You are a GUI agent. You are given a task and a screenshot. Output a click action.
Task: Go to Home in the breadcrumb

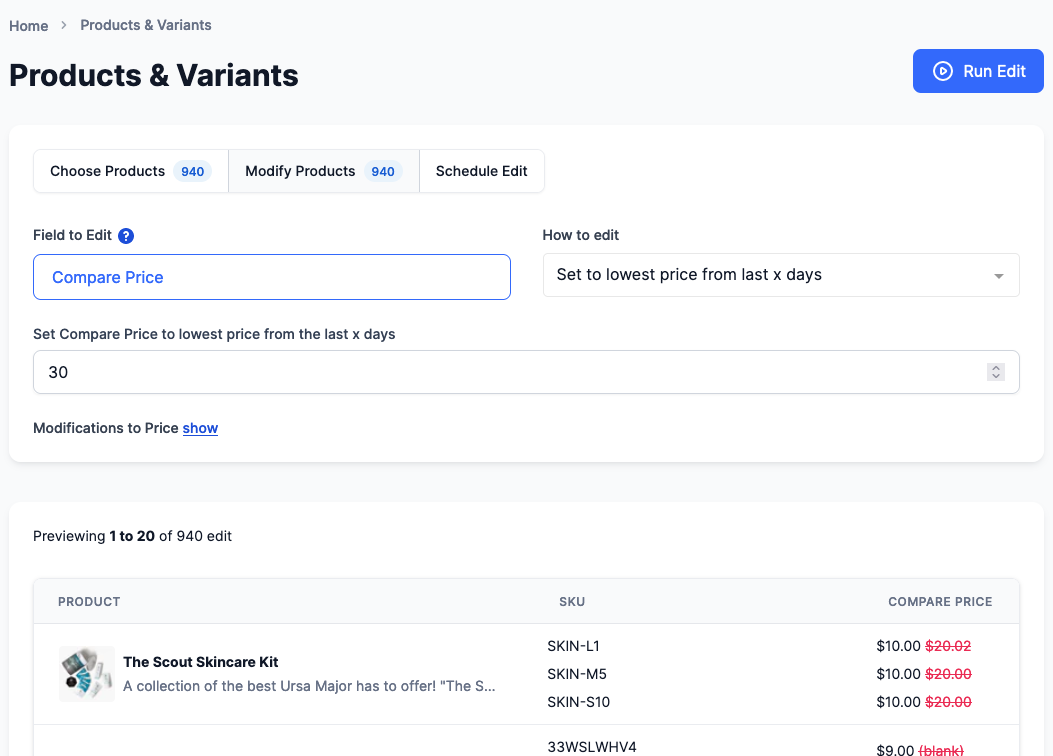28,26
